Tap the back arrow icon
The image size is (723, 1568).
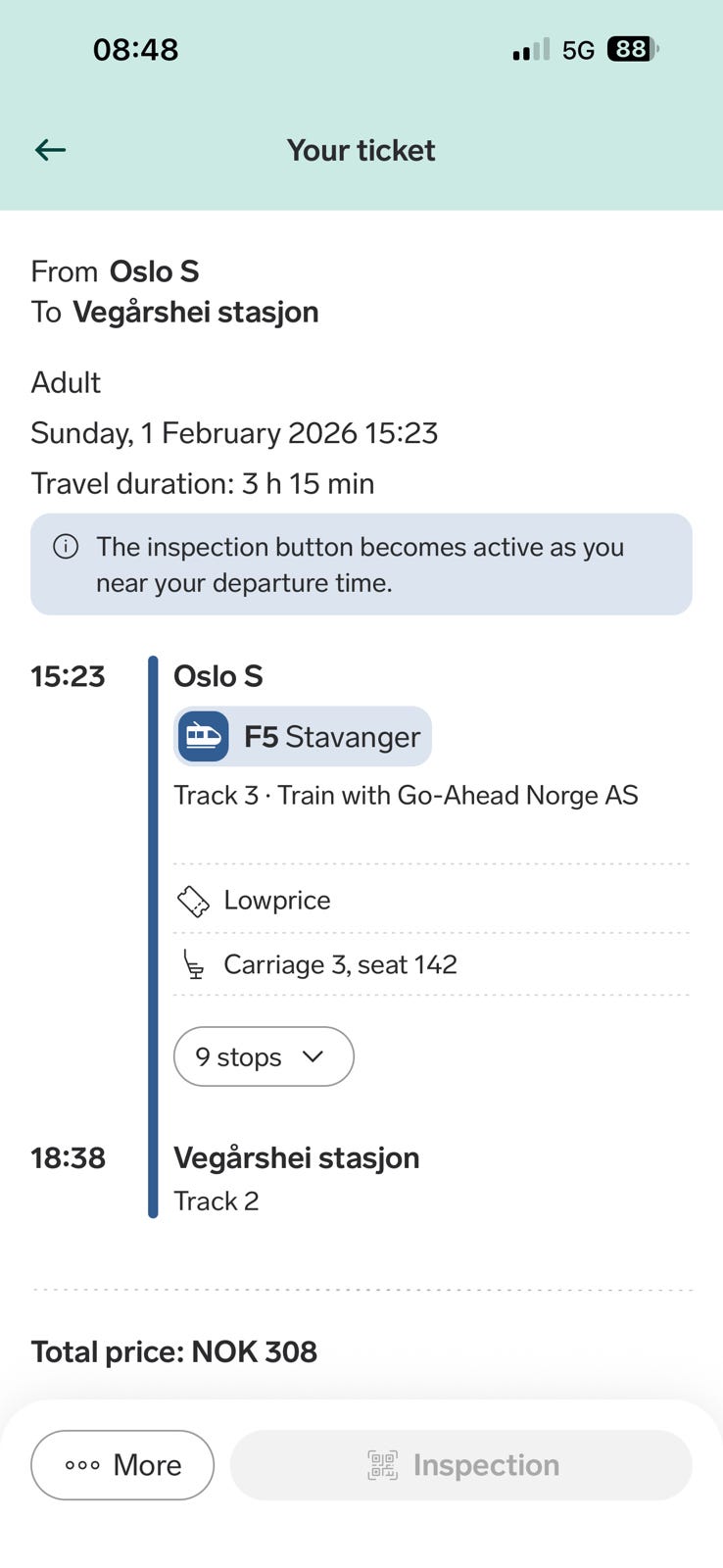(x=50, y=150)
